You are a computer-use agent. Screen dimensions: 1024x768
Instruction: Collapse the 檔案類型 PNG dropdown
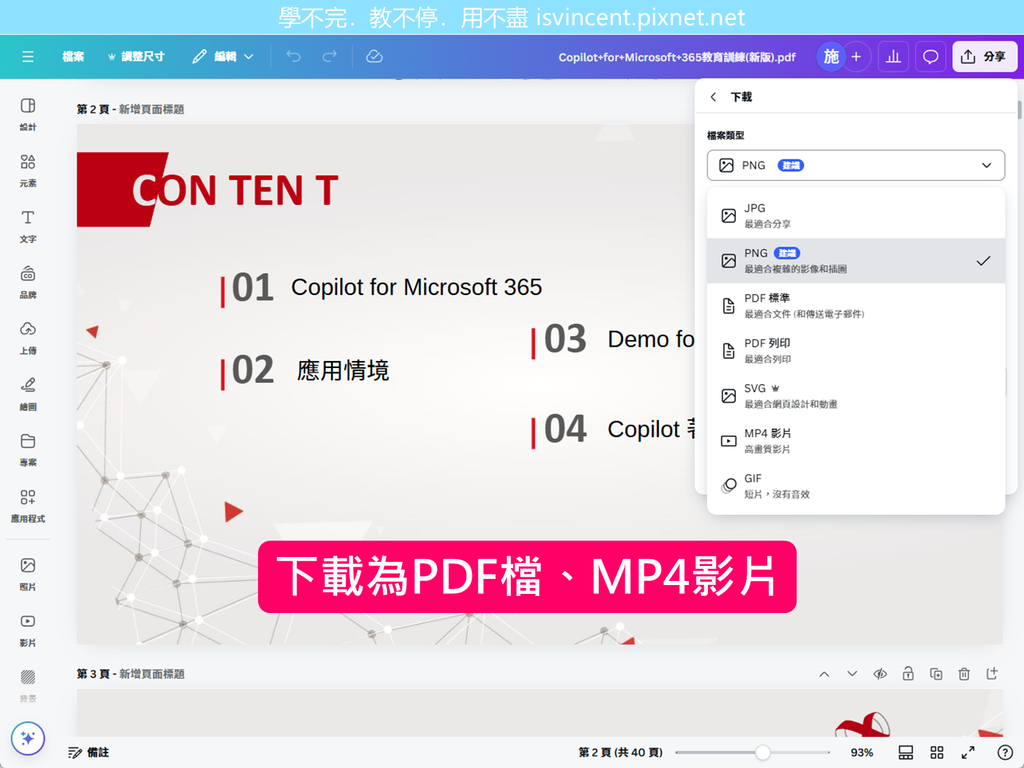[856, 165]
